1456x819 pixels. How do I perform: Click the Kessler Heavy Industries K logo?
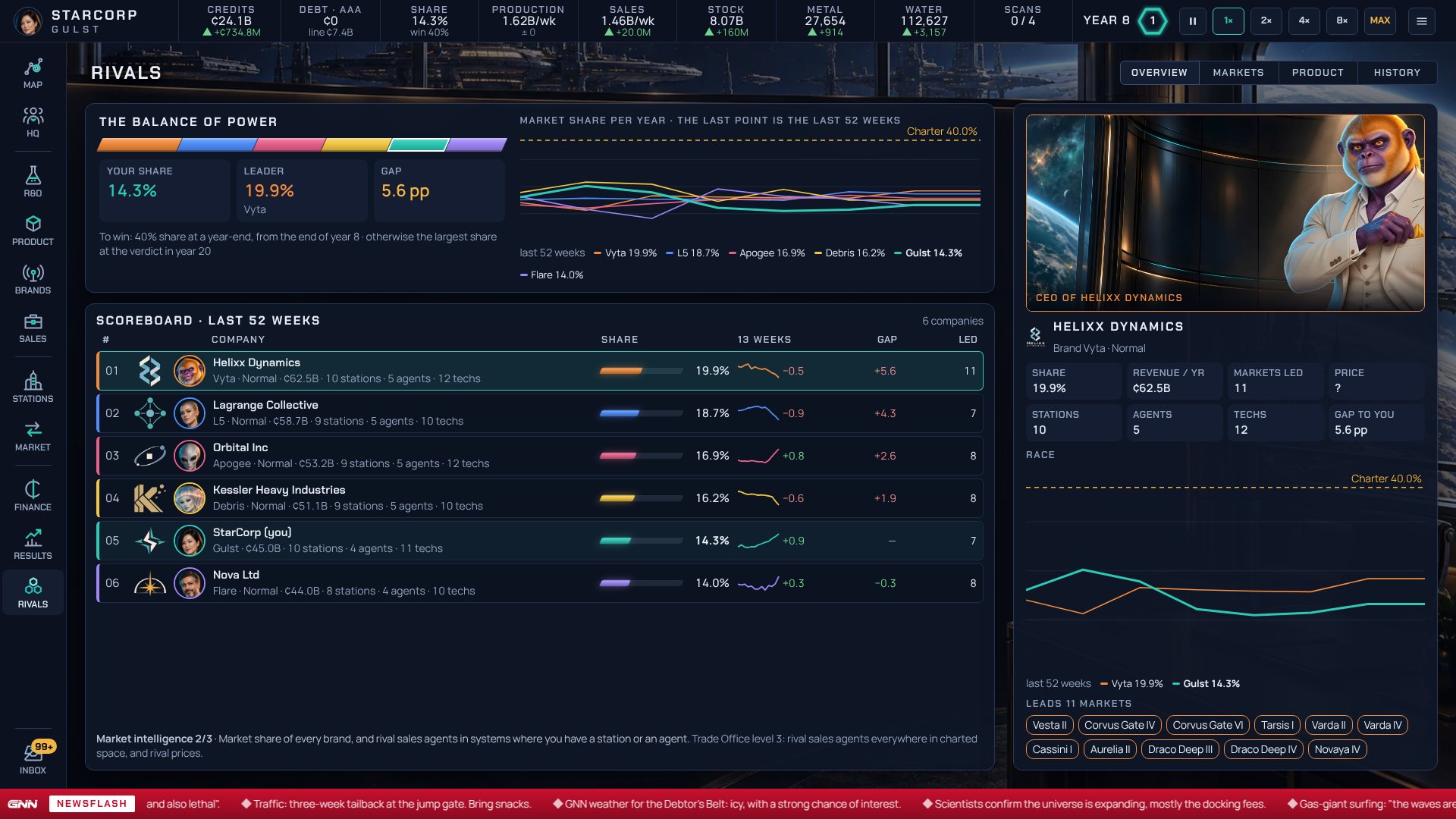click(x=149, y=498)
